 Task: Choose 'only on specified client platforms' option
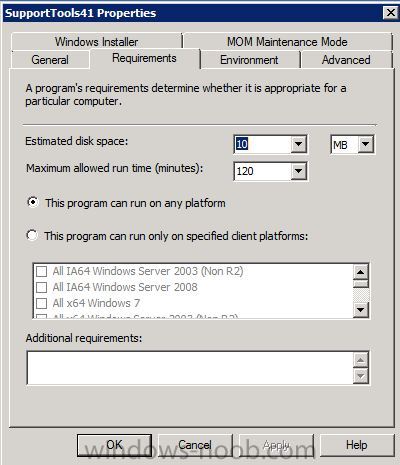[32, 235]
